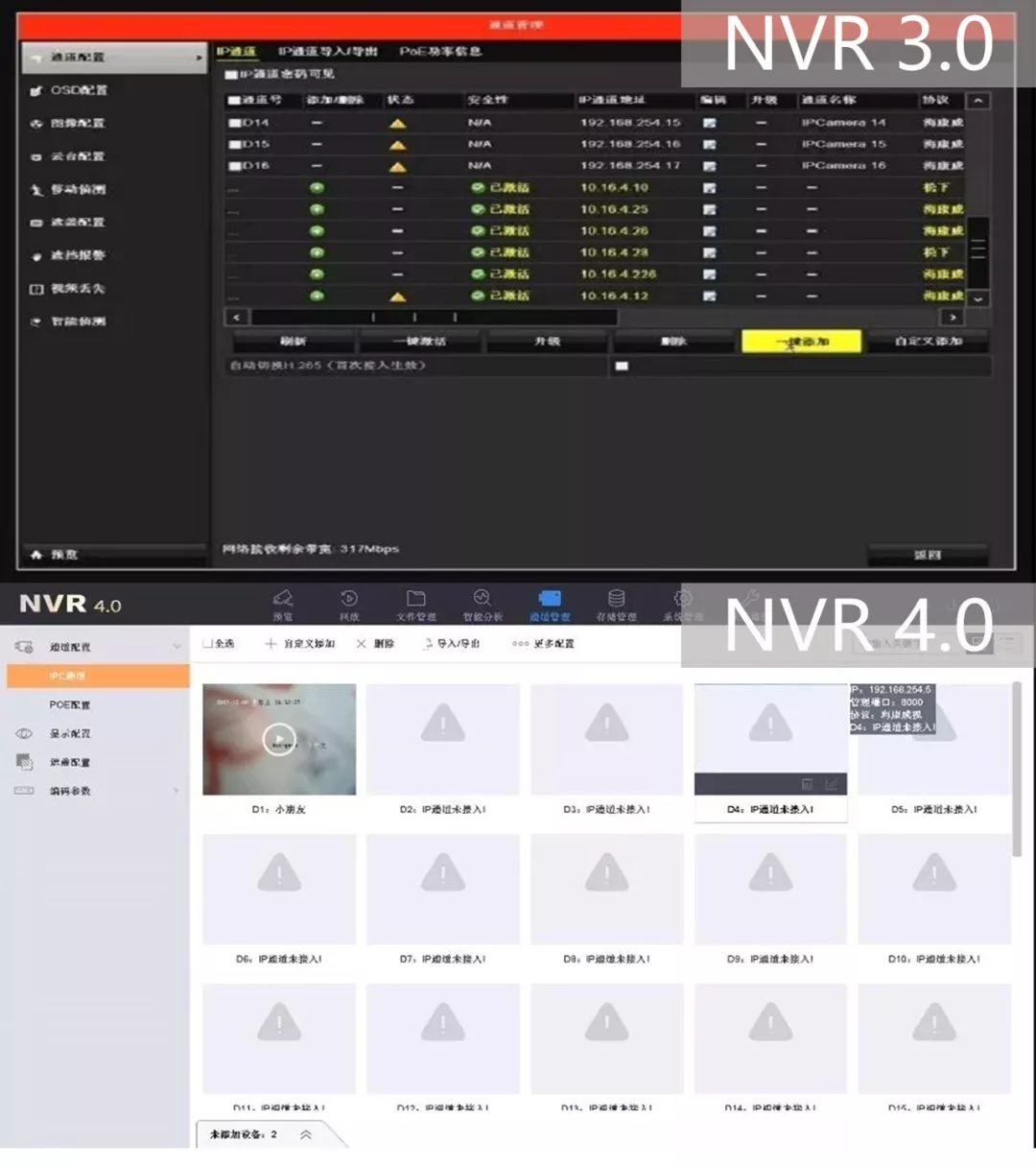Switch to the IP通道导入/导出 tab
Screen dimensions: 1036x1166
328,52
